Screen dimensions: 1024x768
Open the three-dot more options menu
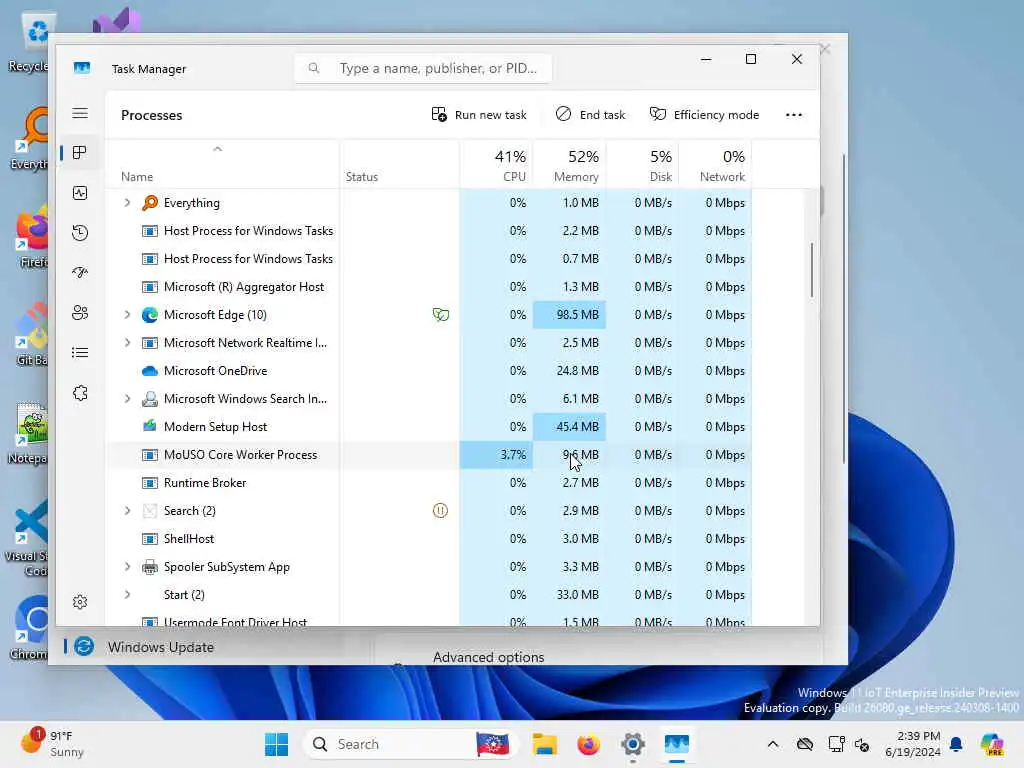(x=793, y=115)
